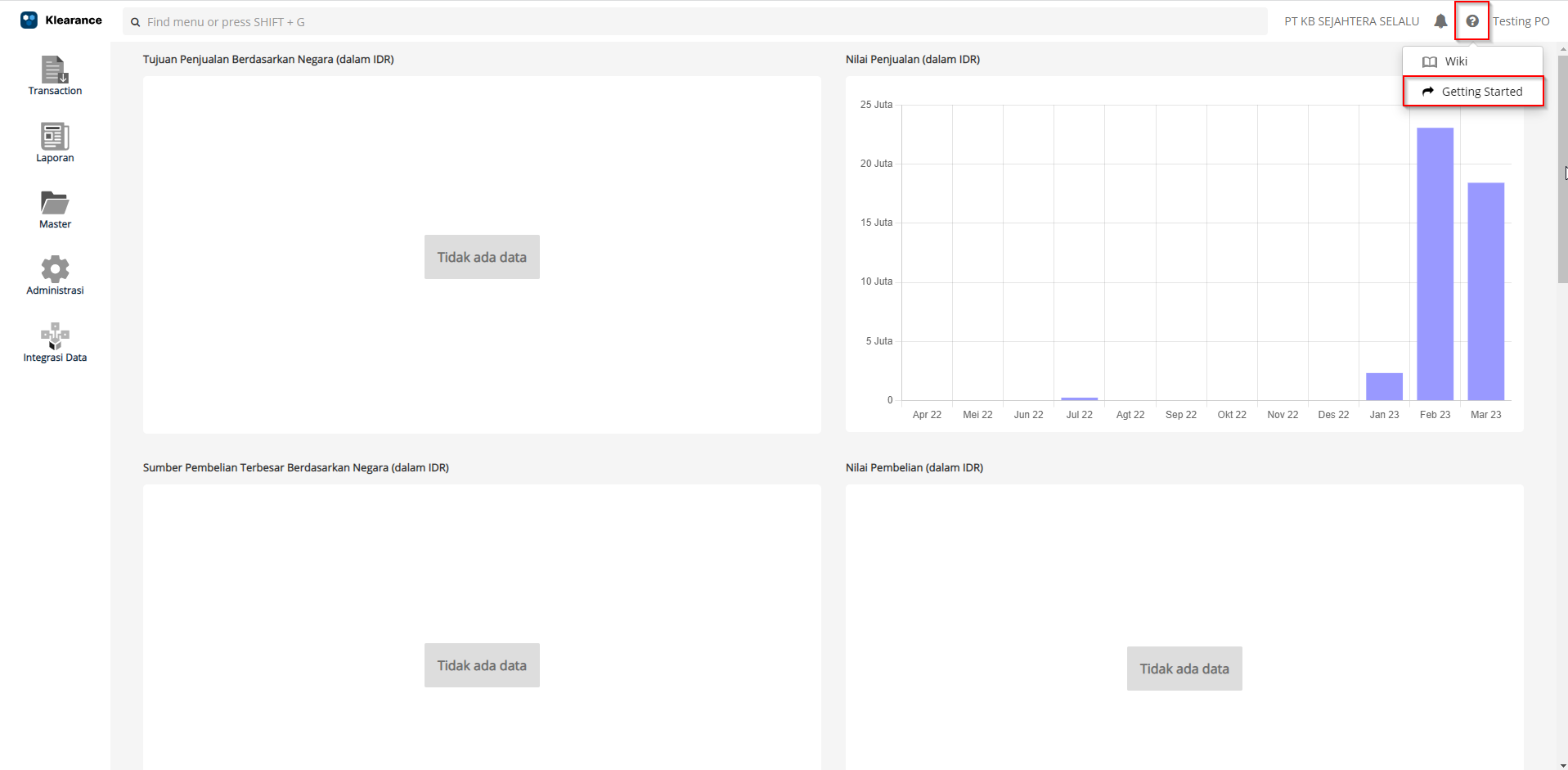This screenshot has height=770, width=1568.
Task: Open the Master folder icon
Action: coord(55,209)
